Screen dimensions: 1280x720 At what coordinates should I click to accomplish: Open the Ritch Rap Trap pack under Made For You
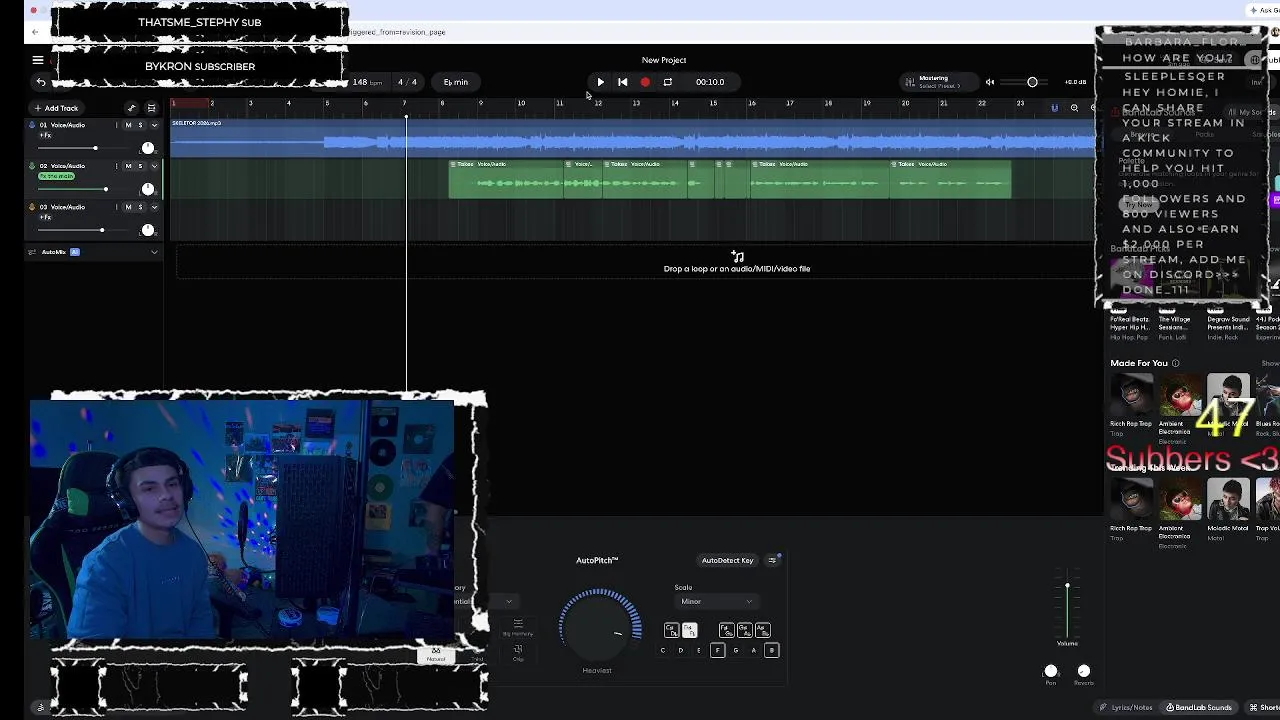[1131, 401]
